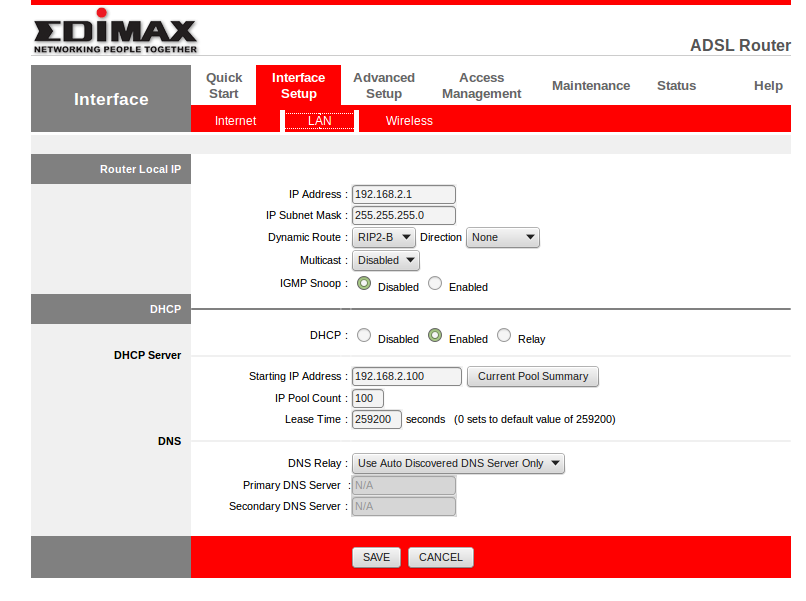Go to Access Management tab
Screen dimensions: 806x601
pos(481,85)
